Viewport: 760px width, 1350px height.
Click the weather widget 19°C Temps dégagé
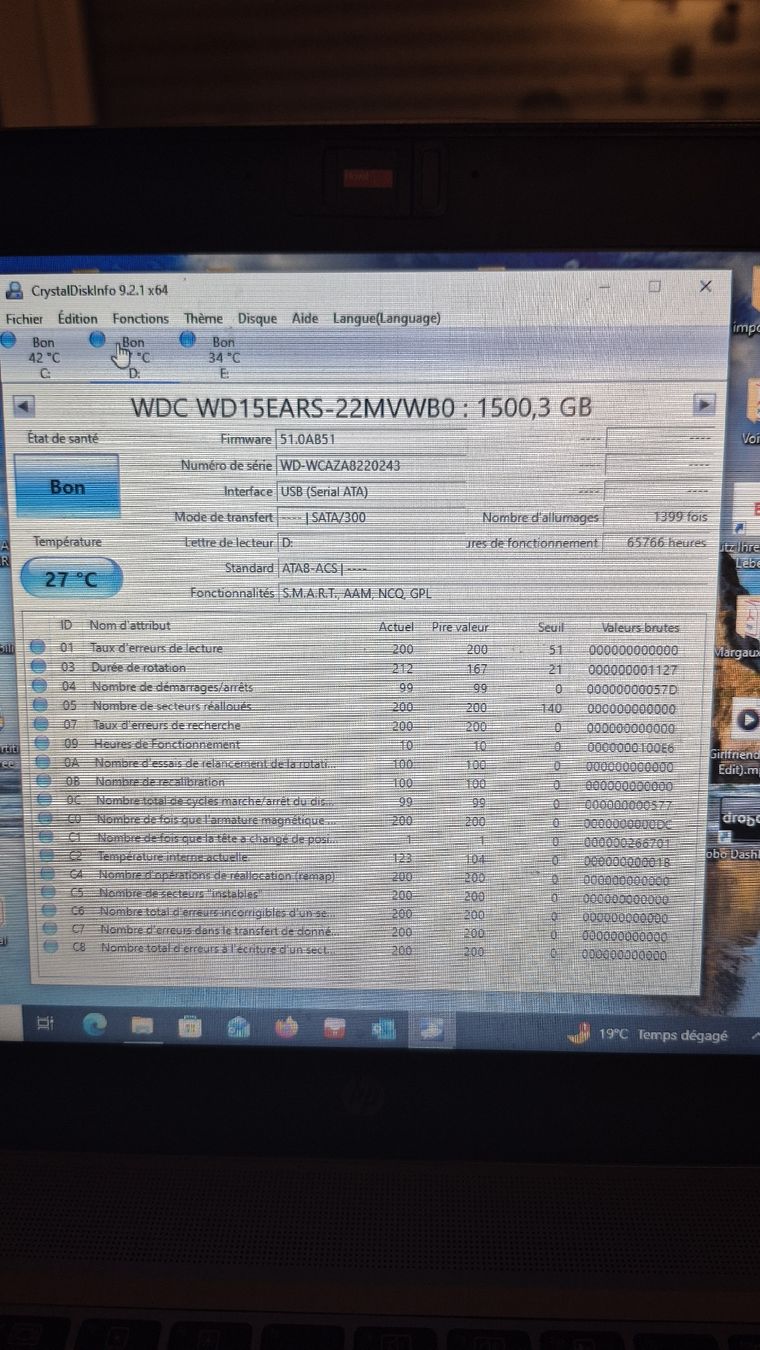click(x=647, y=1035)
